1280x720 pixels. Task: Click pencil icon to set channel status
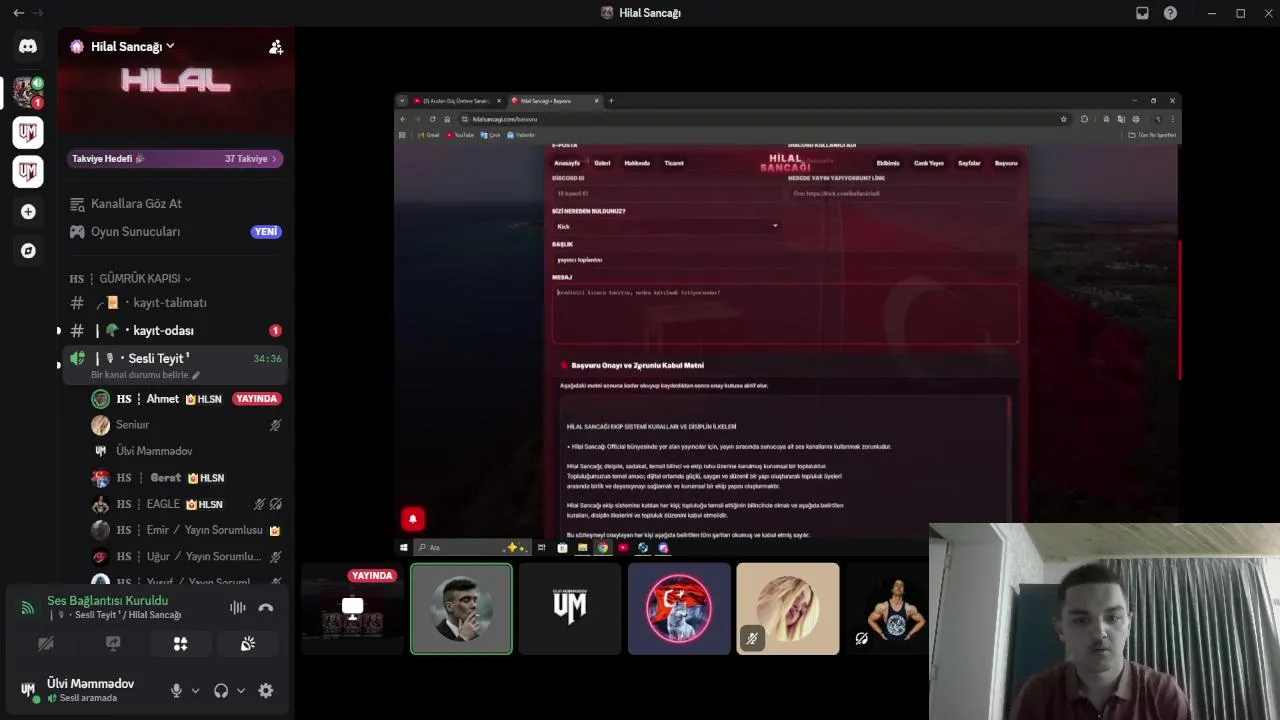tap(196, 375)
